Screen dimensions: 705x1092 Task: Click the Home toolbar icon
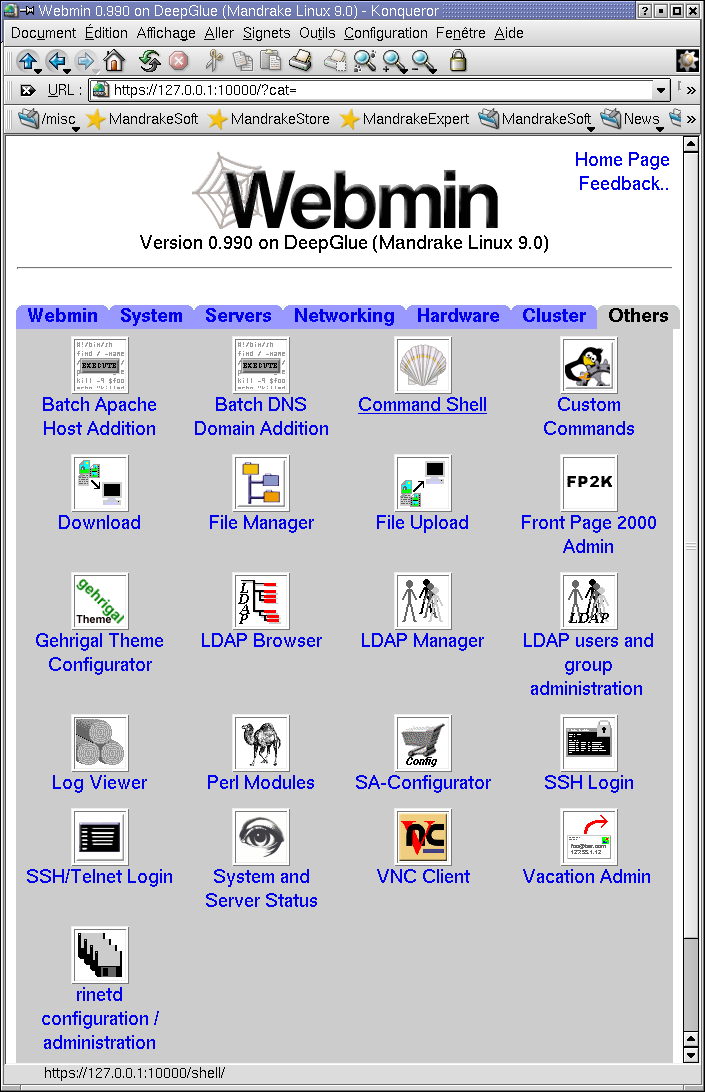coord(114,61)
